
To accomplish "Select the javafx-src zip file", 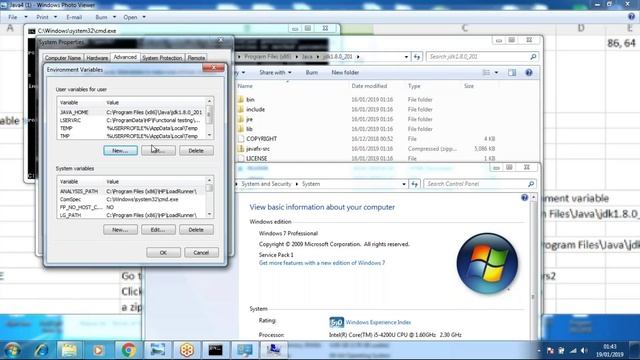I will [x=258, y=149].
